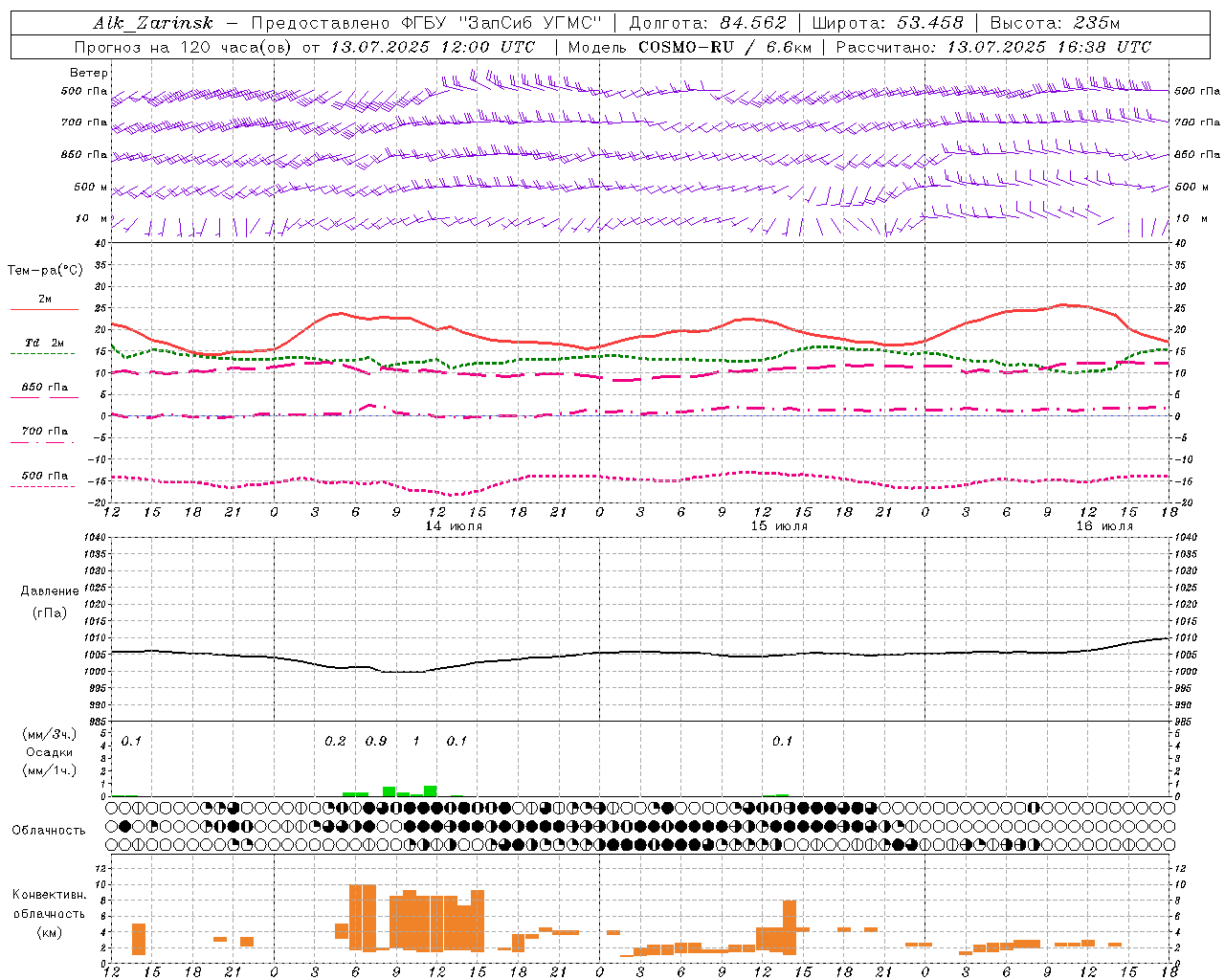Click the latitude value Широта: 53.458

coord(886,23)
